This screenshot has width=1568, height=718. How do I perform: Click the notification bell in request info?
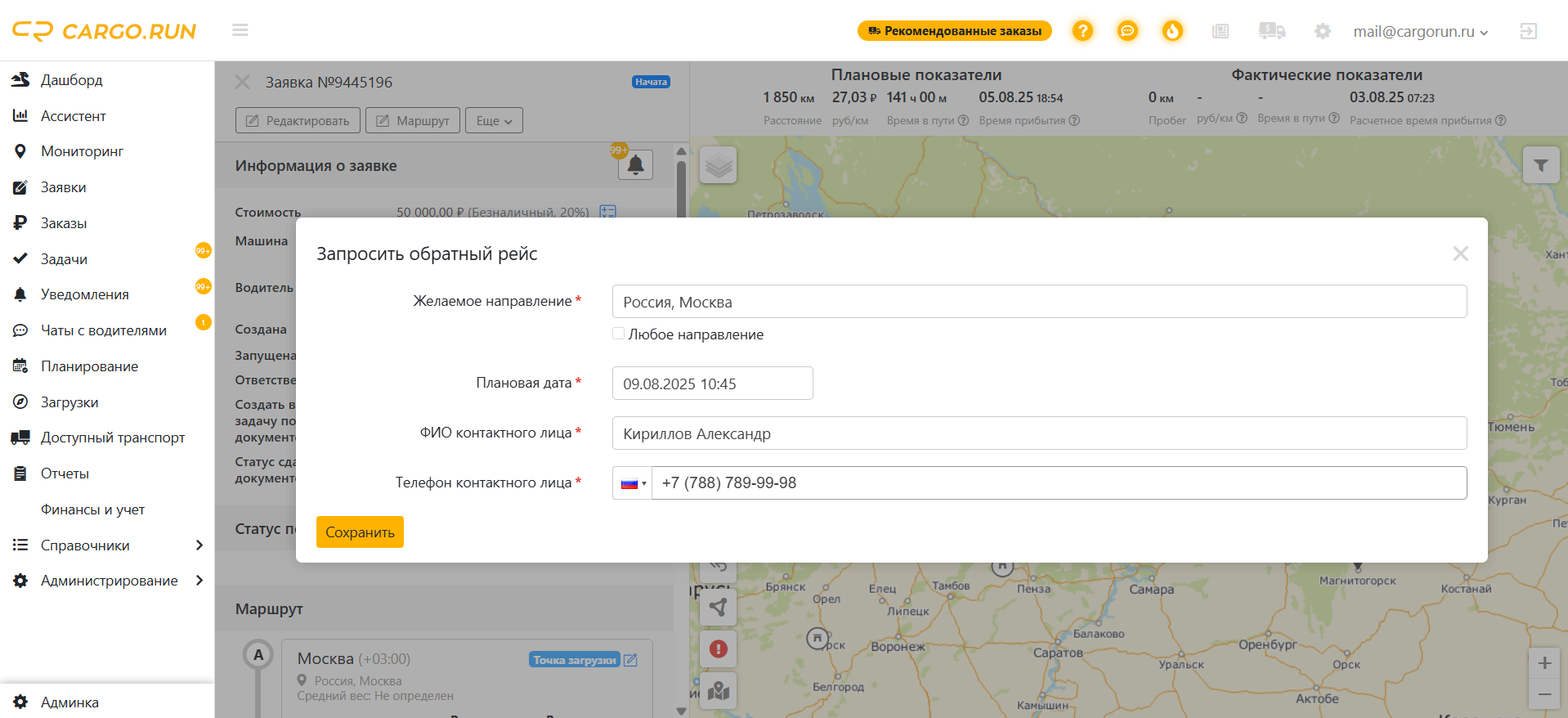(635, 164)
